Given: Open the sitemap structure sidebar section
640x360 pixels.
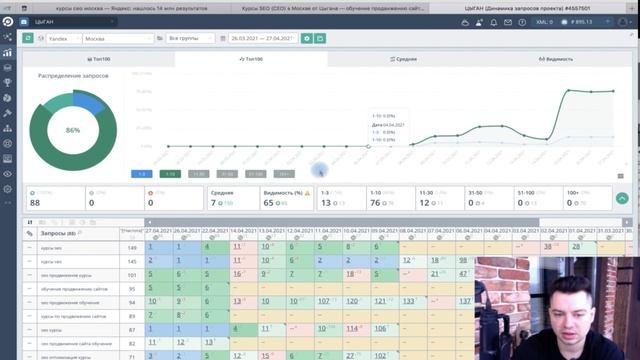Looking at the screenshot, I should tap(8, 128).
